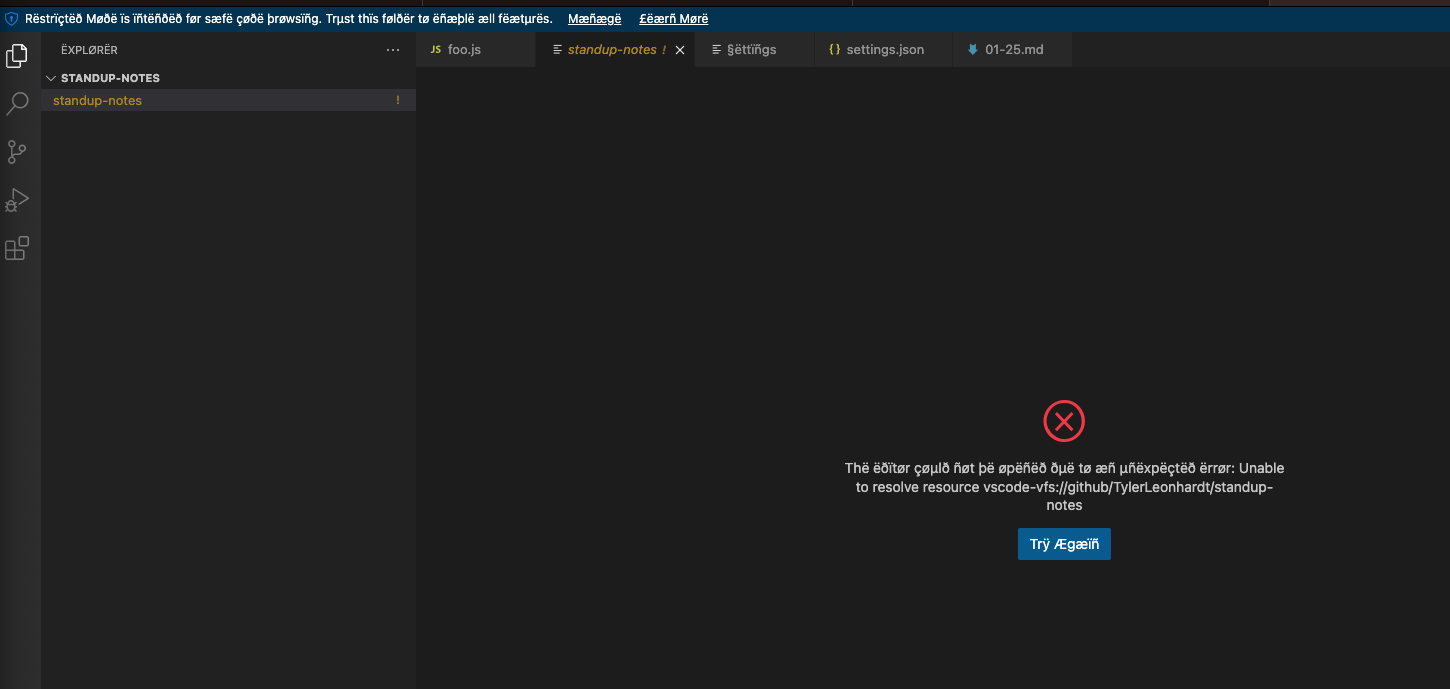This screenshot has width=1450, height=689.
Task: Switch to the Settings tab
Action: (755, 48)
